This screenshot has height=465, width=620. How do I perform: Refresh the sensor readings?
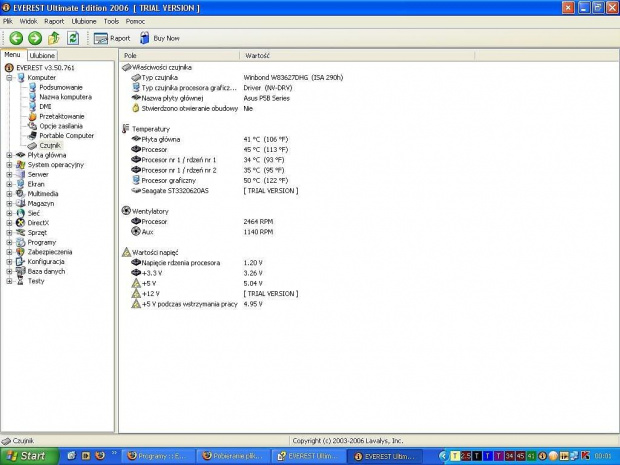73,38
